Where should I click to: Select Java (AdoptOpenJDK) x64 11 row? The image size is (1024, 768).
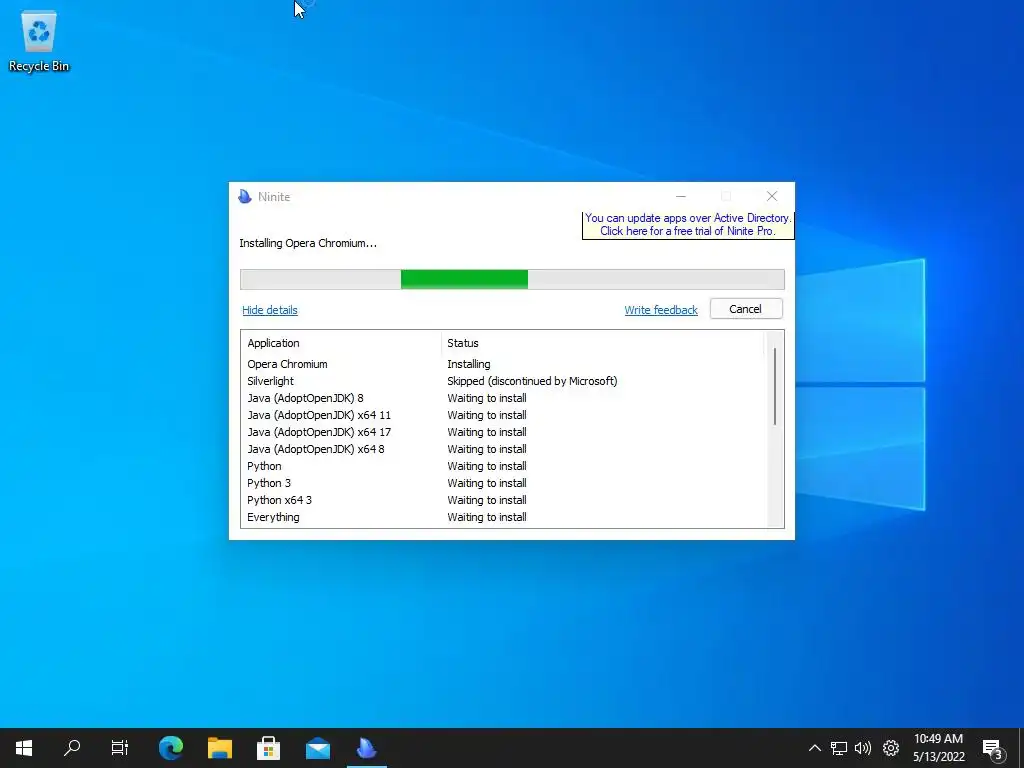(503, 415)
